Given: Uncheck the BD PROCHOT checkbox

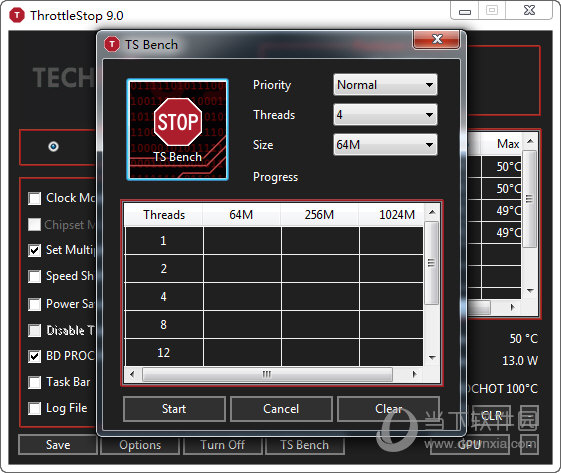Looking at the screenshot, I should (35, 356).
